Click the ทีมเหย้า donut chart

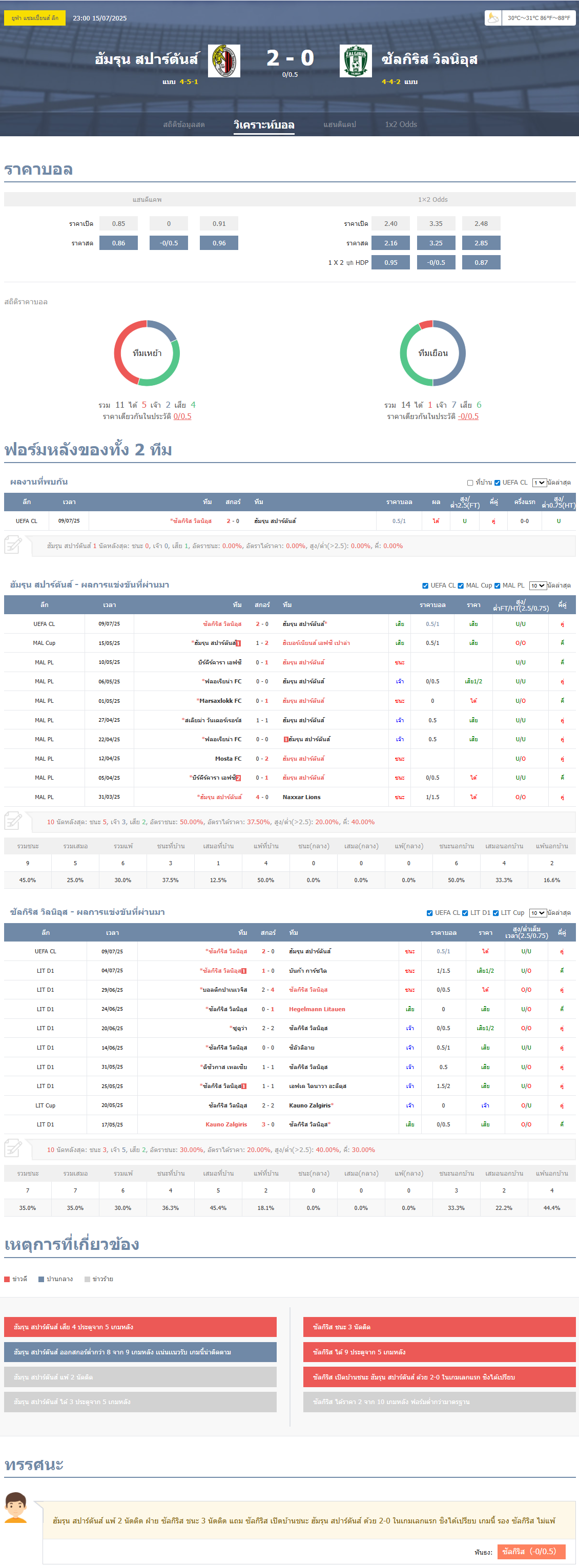coord(147,353)
